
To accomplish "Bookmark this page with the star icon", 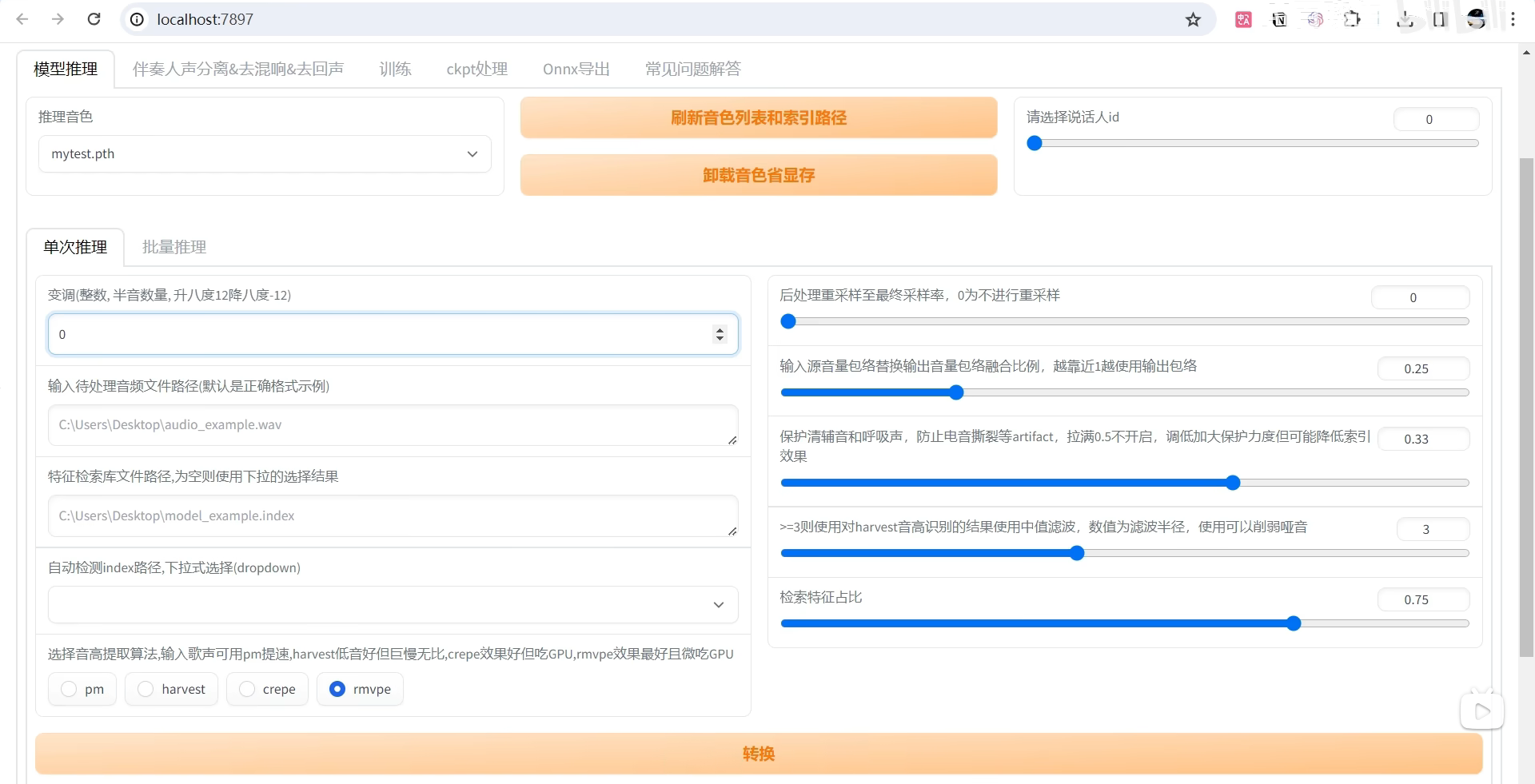I will click(1193, 19).
